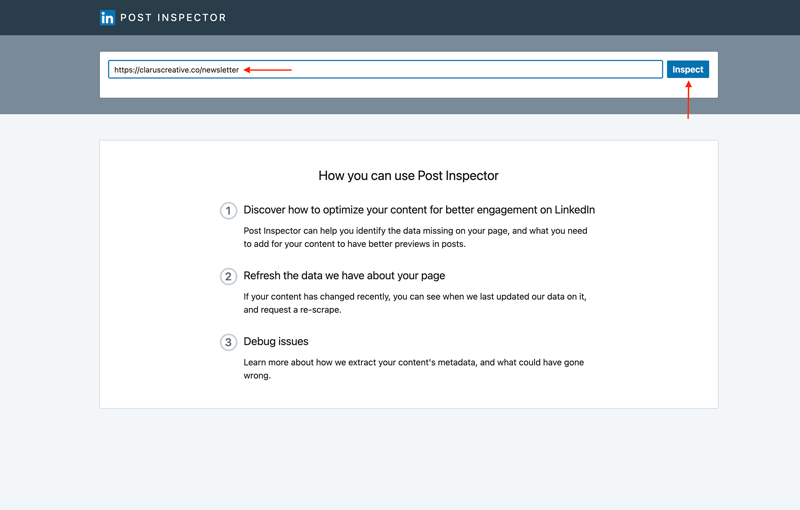The height and width of the screenshot is (510, 800).
Task: Click the 'How you can use Post Inspector' heading
Action: pyautogui.click(x=408, y=175)
